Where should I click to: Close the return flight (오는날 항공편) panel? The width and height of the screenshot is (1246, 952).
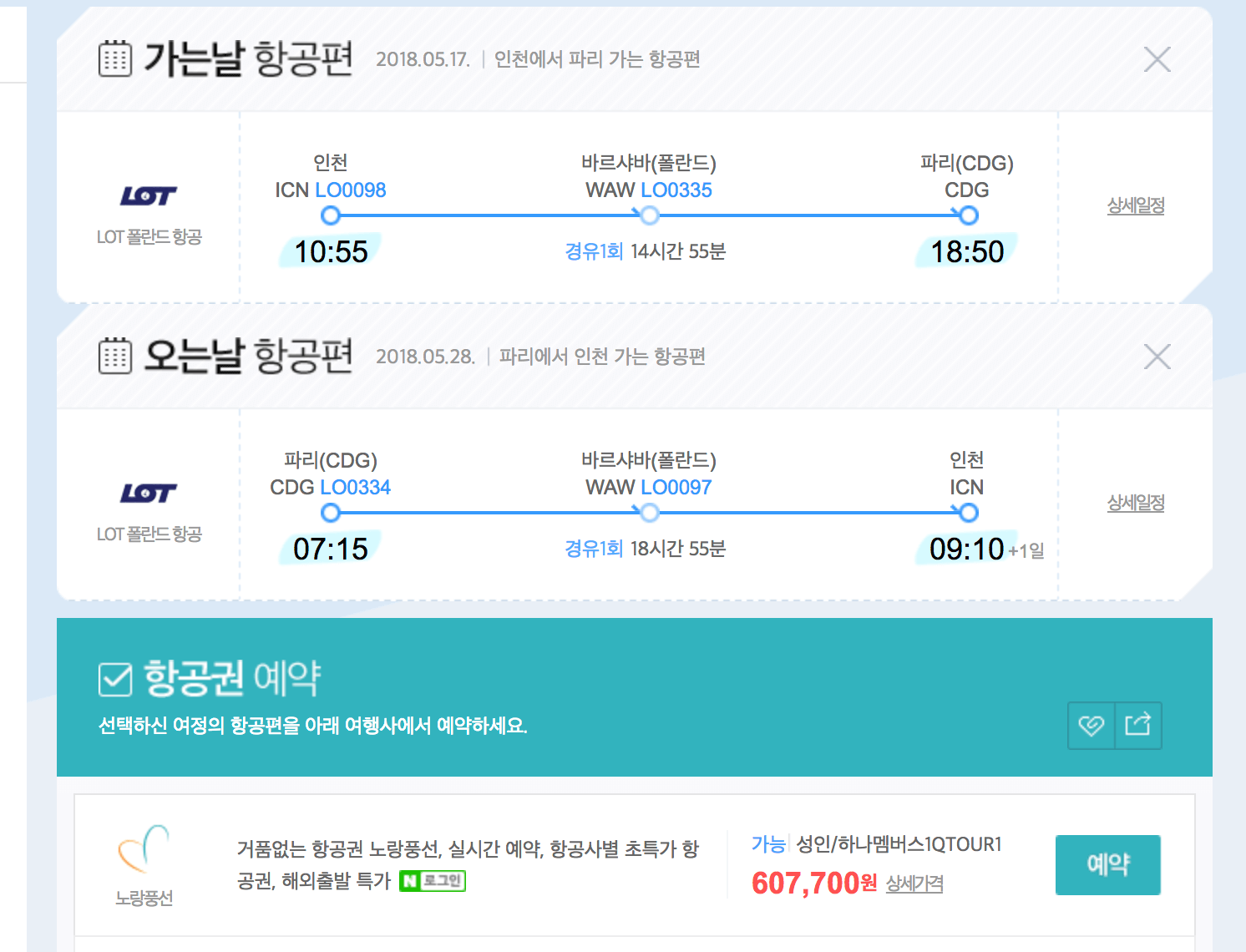click(1157, 357)
